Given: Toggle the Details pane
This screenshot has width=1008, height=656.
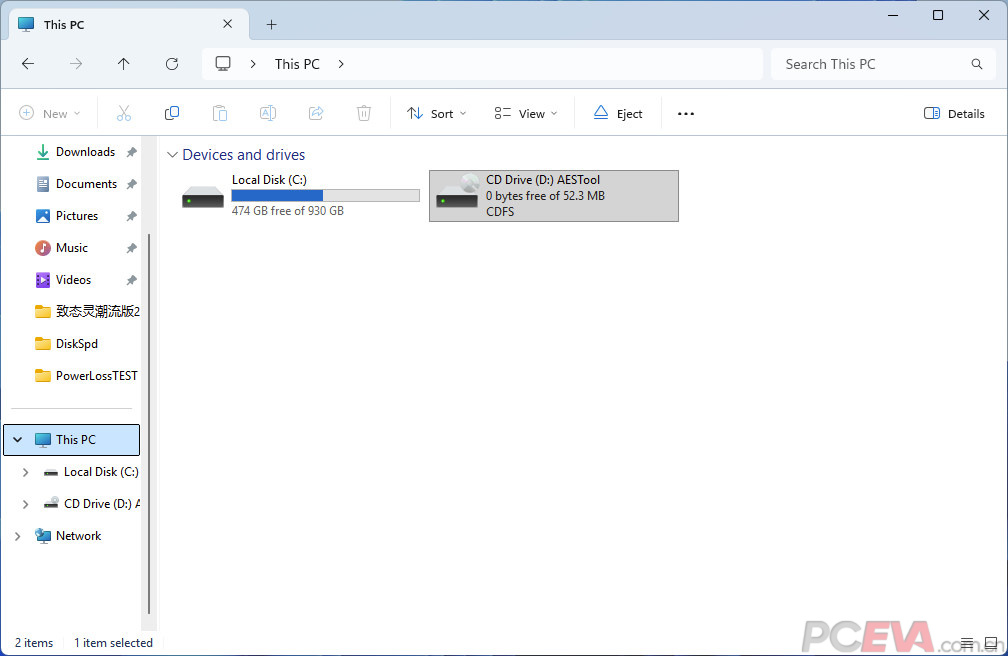Looking at the screenshot, I should (x=954, y=114).
